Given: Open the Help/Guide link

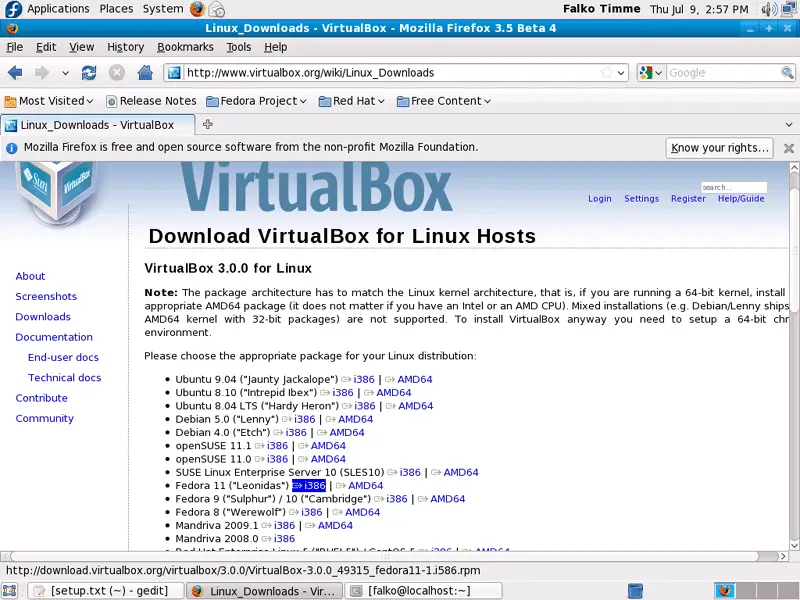Looking at the screenshot, I should coord(741,198).
